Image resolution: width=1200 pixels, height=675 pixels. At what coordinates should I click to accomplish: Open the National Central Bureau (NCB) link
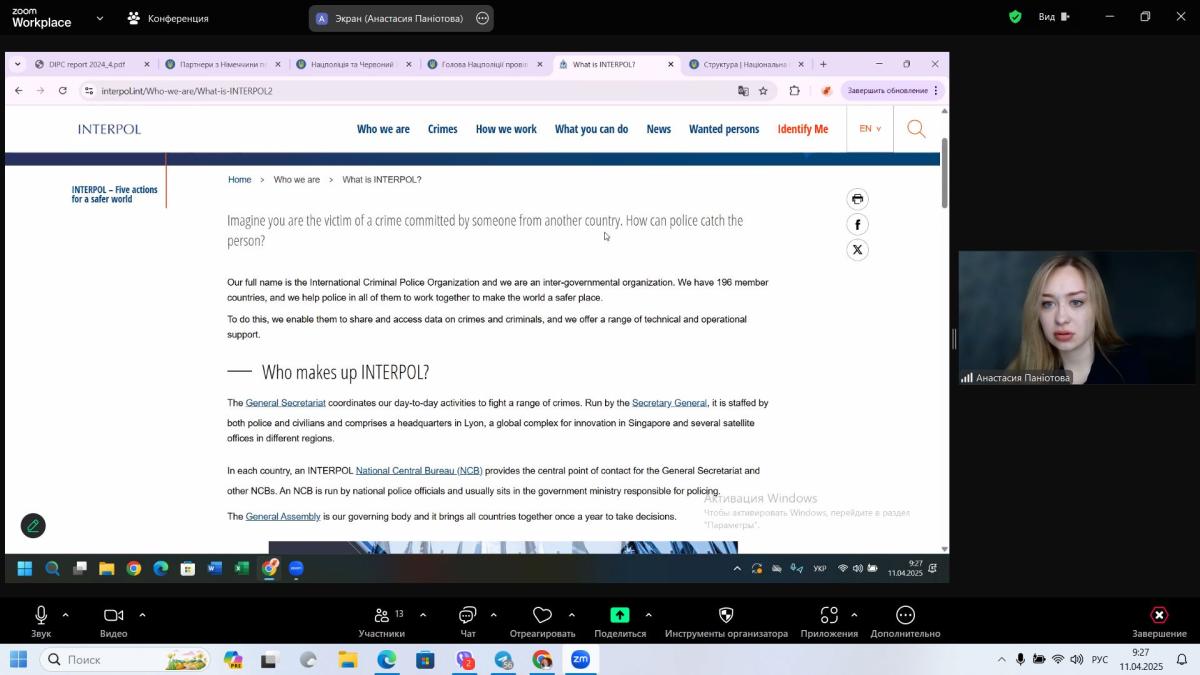pyautogui.click(x=419, y=471)
